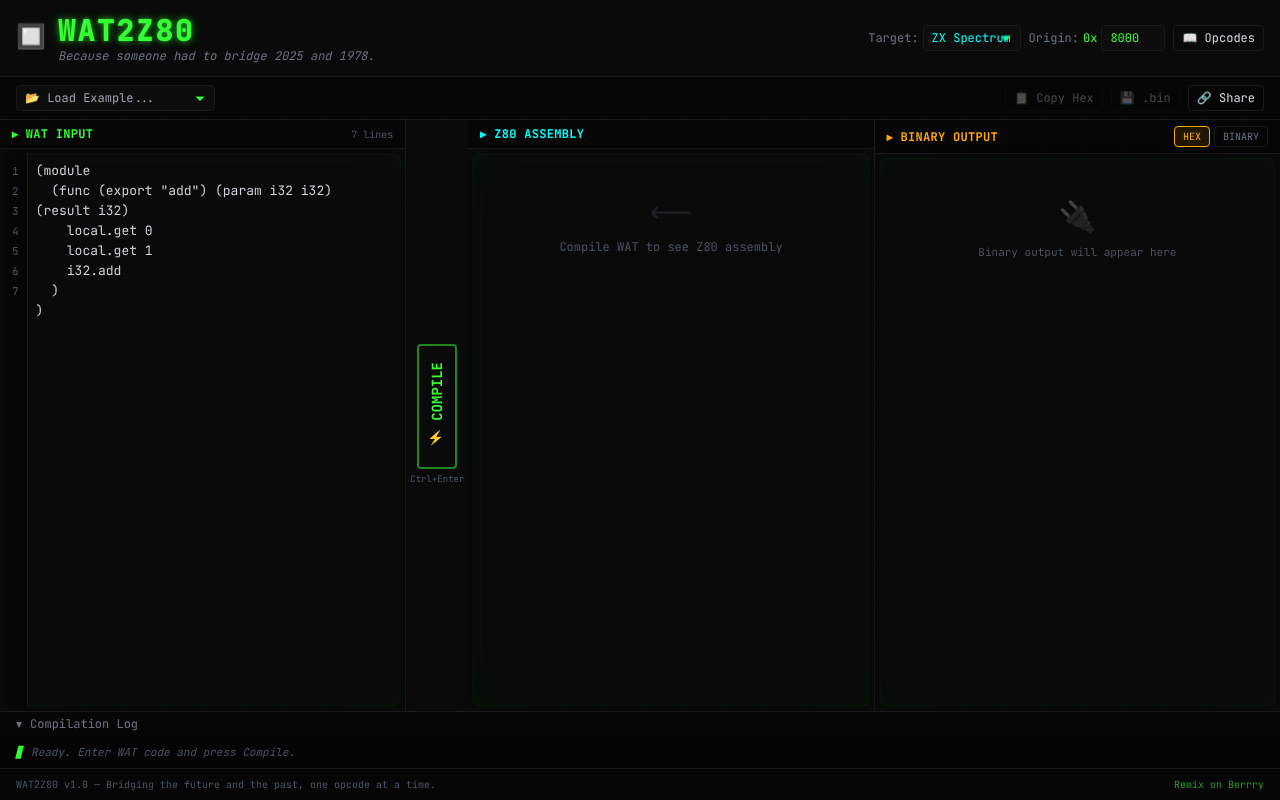Click the "i32.add" code line

tap(94, 271)
